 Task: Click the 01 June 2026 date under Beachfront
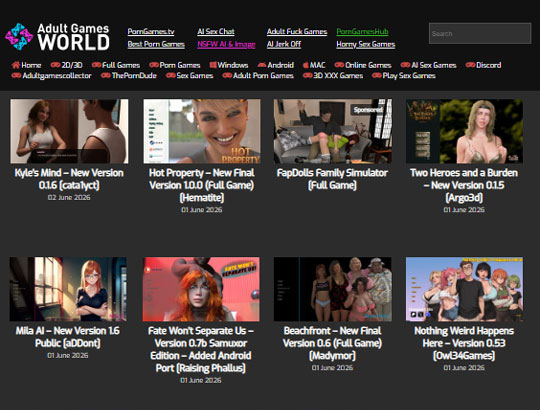332,368
